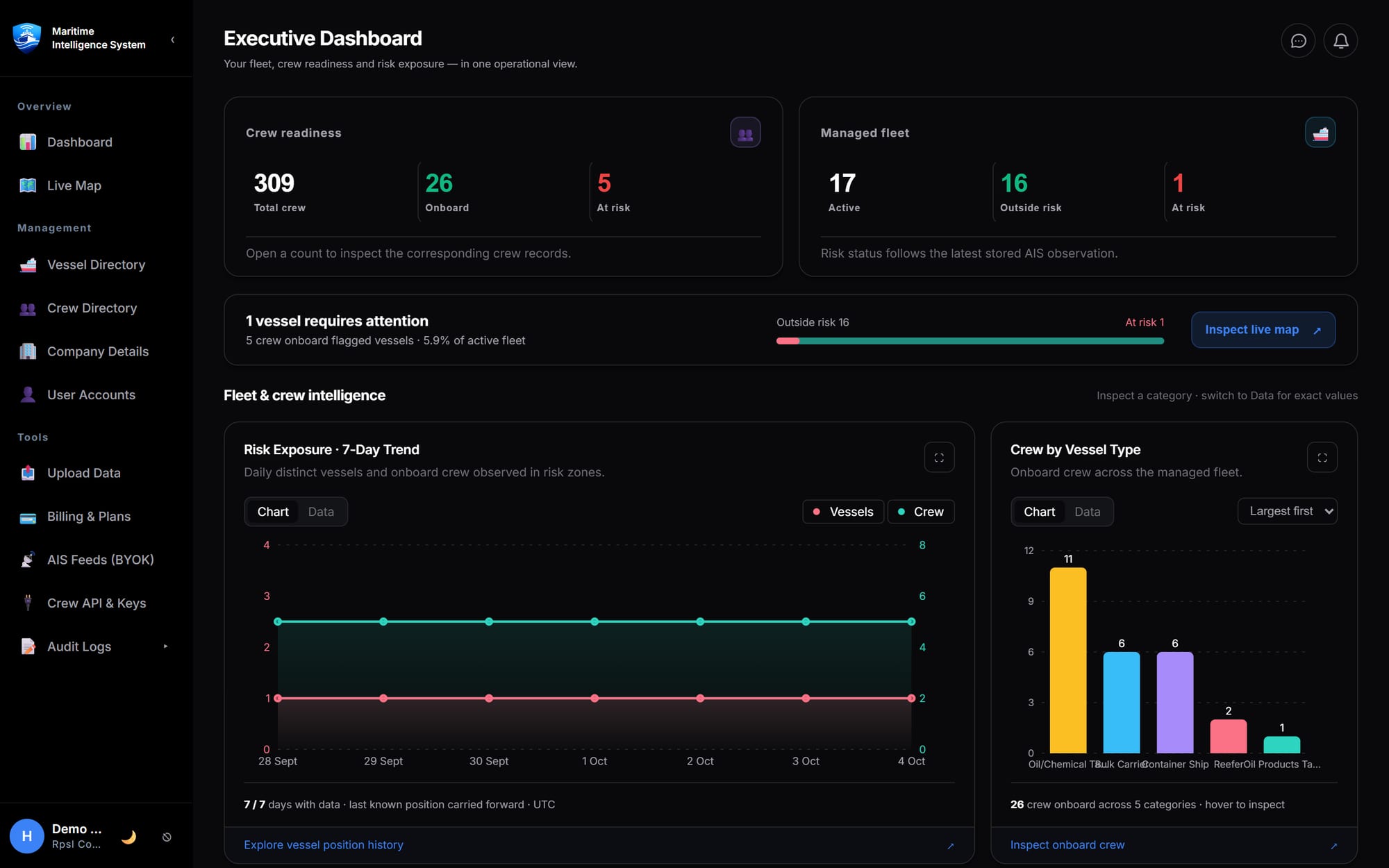Click the User Accounts person icon
Screen dimensions: 1389x868
click(28, 394)
